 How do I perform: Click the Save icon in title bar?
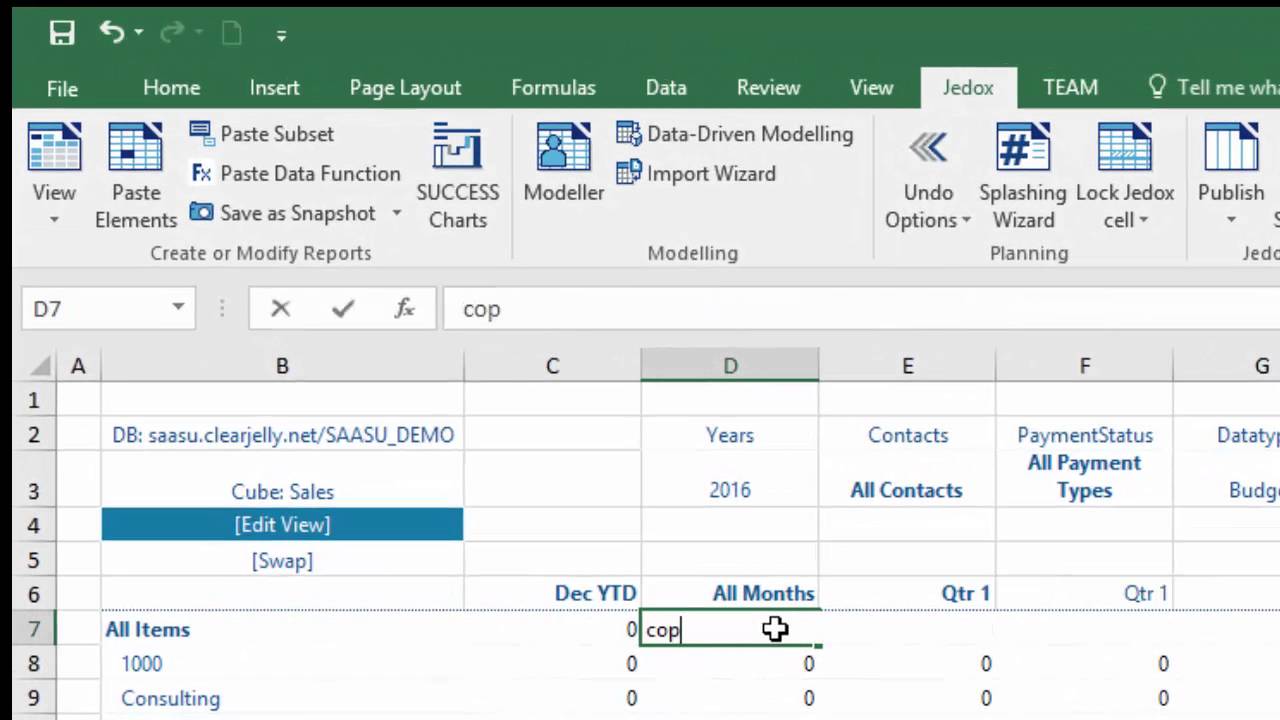[x=62, y=33]
